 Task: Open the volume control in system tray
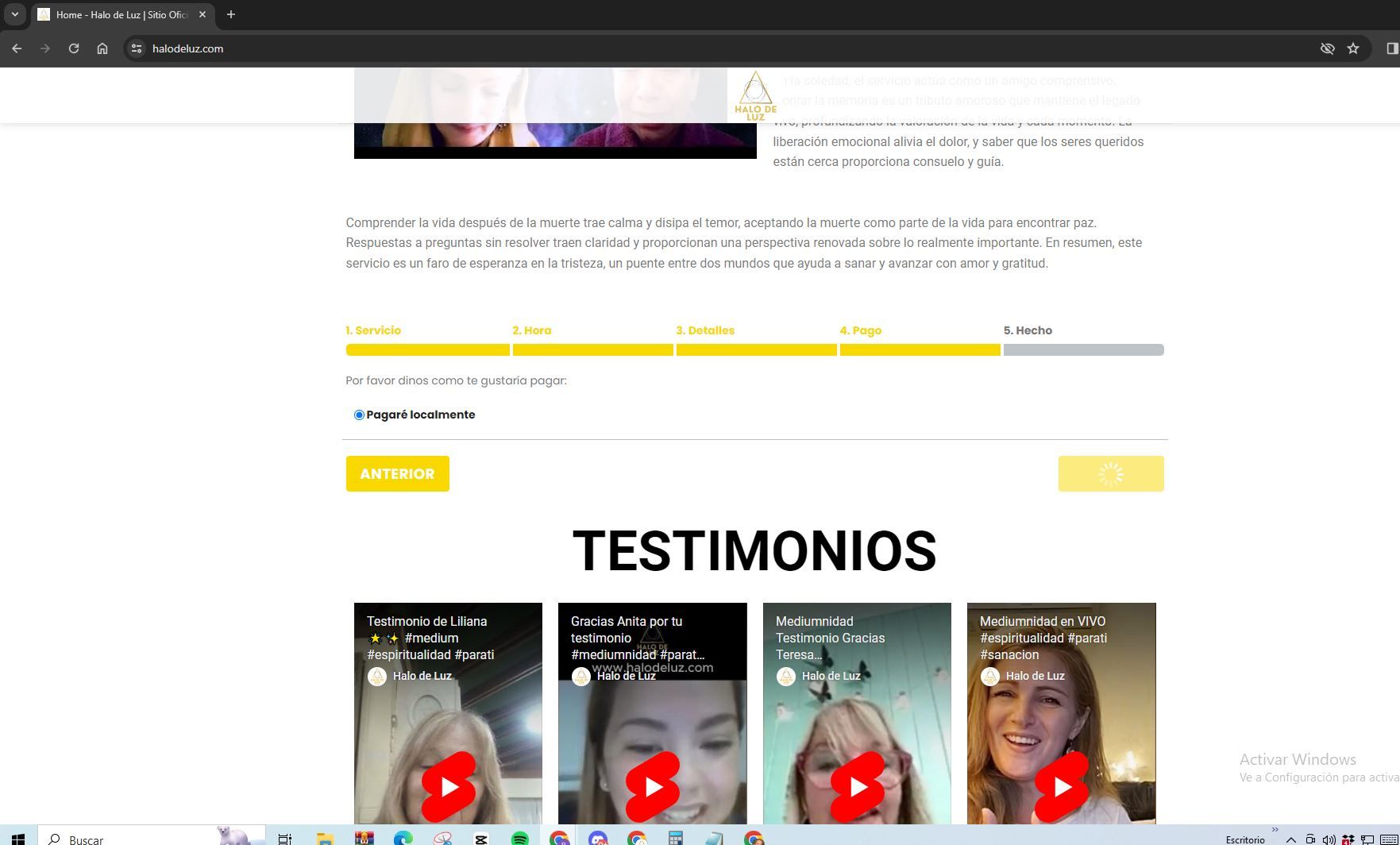[x=1329, y=839]
